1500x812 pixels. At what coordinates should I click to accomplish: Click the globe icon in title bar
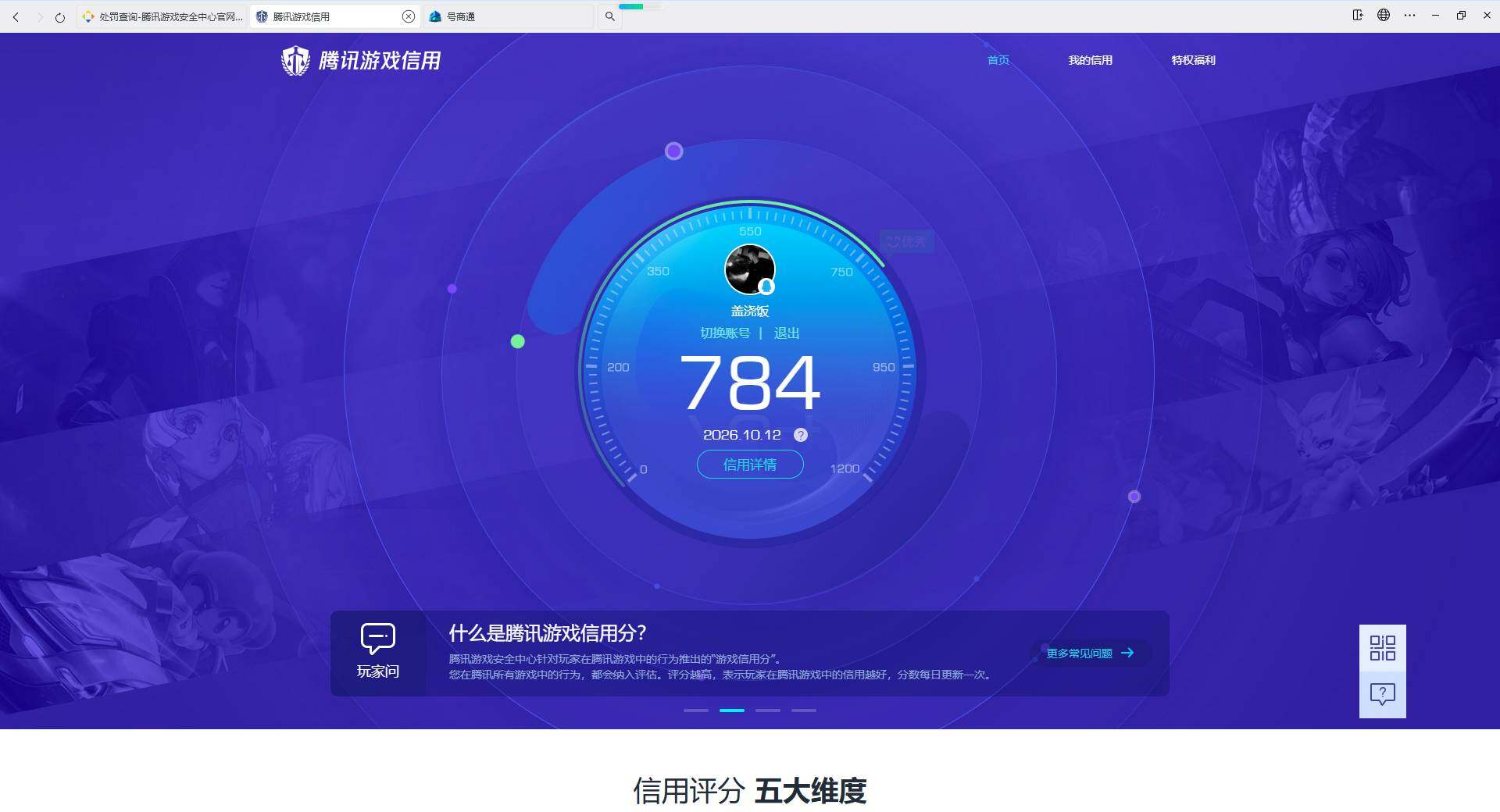click(x=1384, y=15)
